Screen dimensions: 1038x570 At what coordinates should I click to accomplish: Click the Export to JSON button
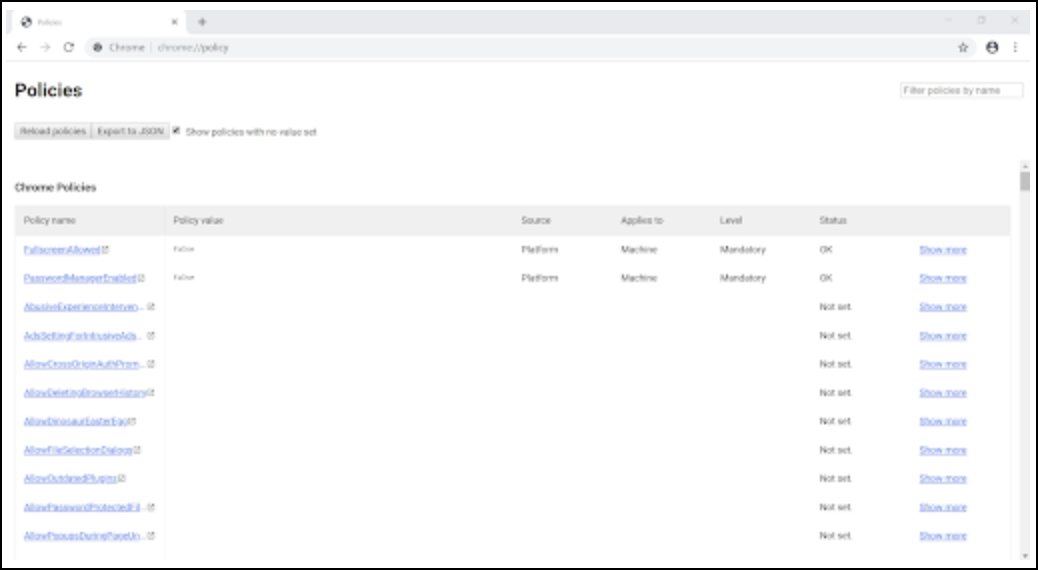pyautogui.click(x=131, y=131)
